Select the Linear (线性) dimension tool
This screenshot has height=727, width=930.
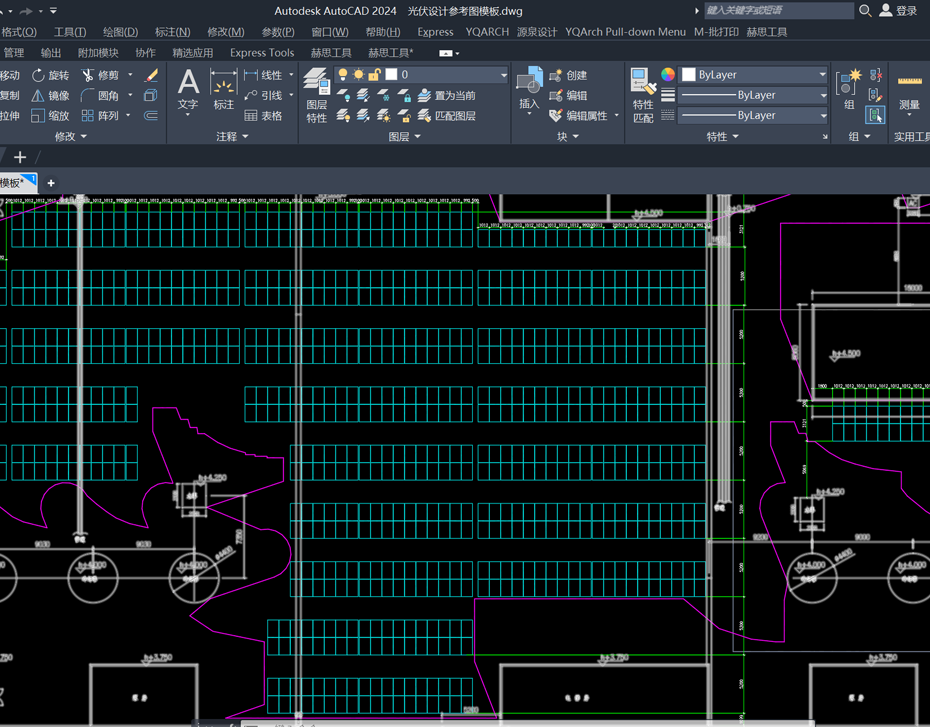pos(263,75)
